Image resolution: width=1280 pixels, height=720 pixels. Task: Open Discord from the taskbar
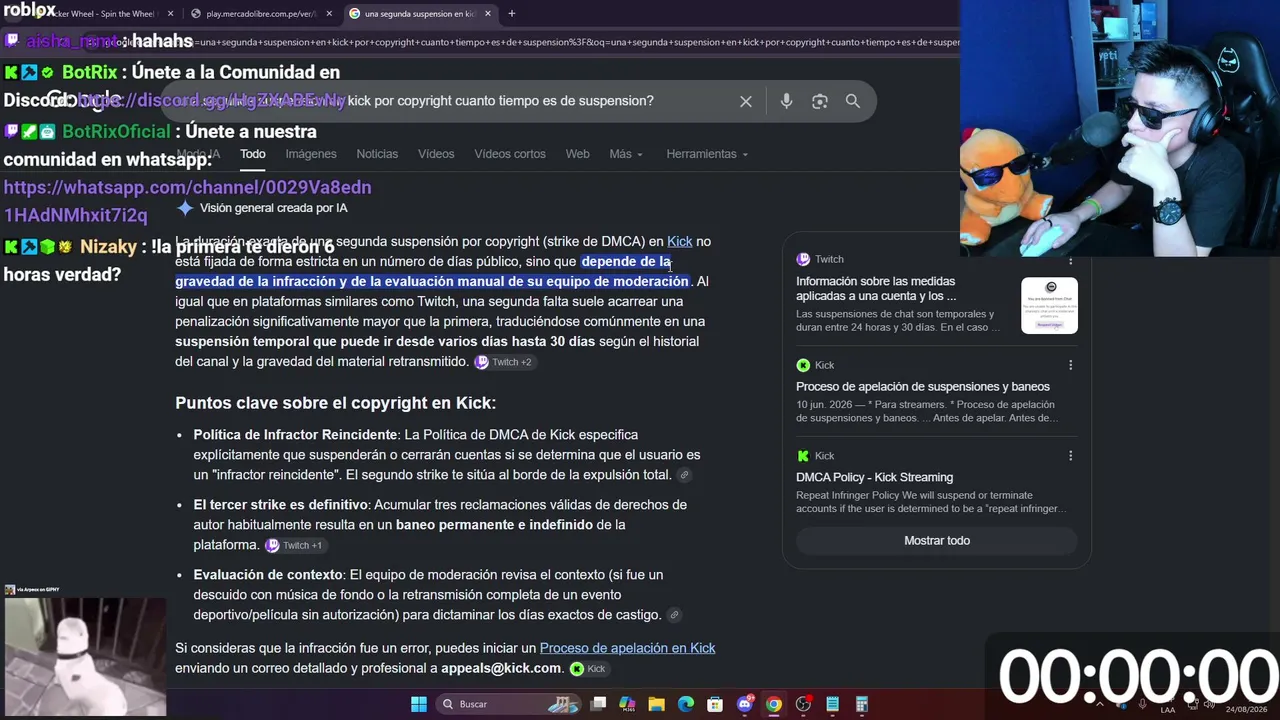(744, 704)
